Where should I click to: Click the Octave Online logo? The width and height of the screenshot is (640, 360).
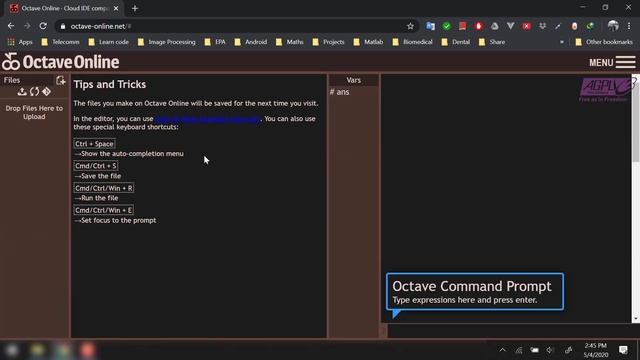point(60,62)
